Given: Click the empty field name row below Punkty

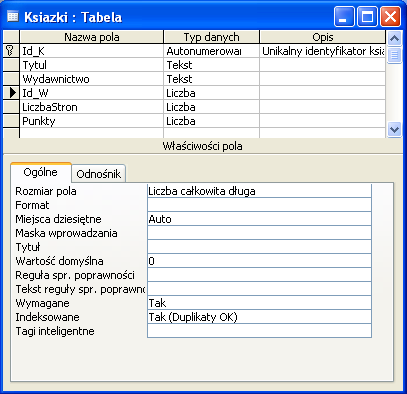Looking at the screenshot, I should (92, 133).
